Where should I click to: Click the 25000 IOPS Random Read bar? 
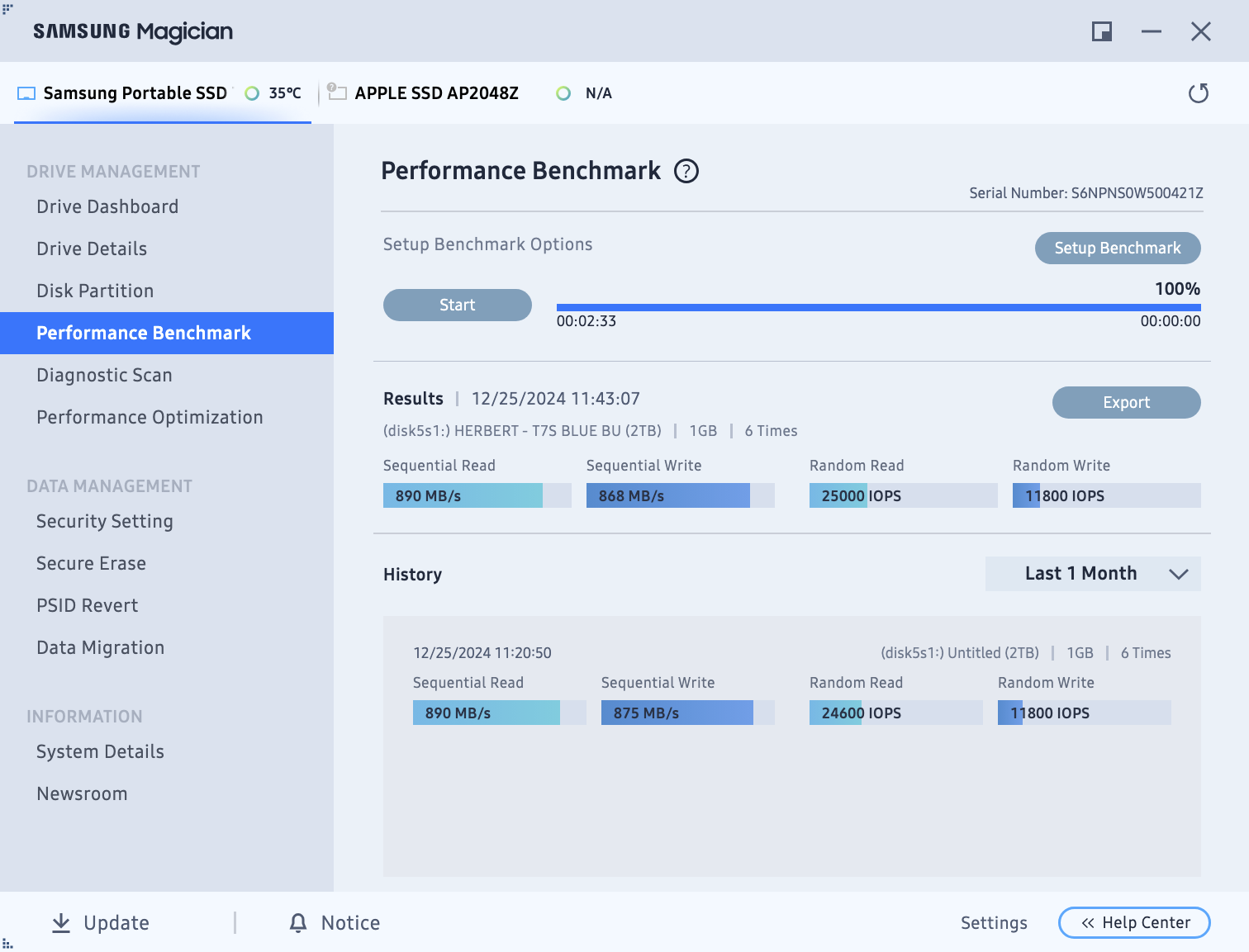click(x=904, y=495)
